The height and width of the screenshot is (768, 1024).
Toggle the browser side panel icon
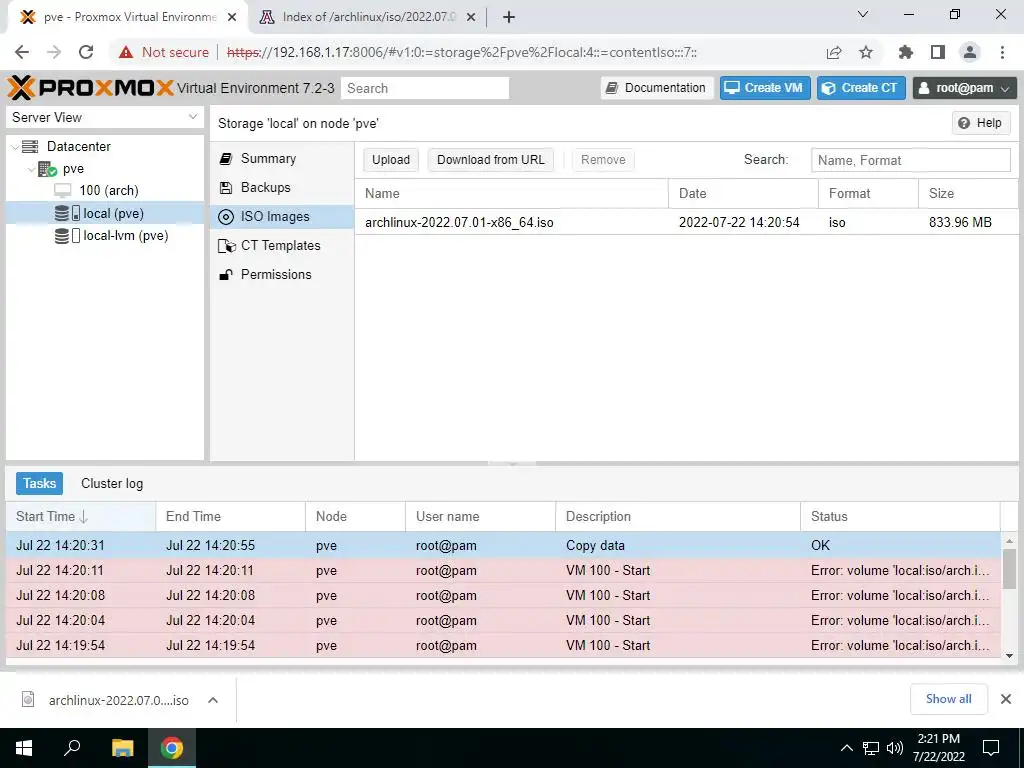click(938, 52)
